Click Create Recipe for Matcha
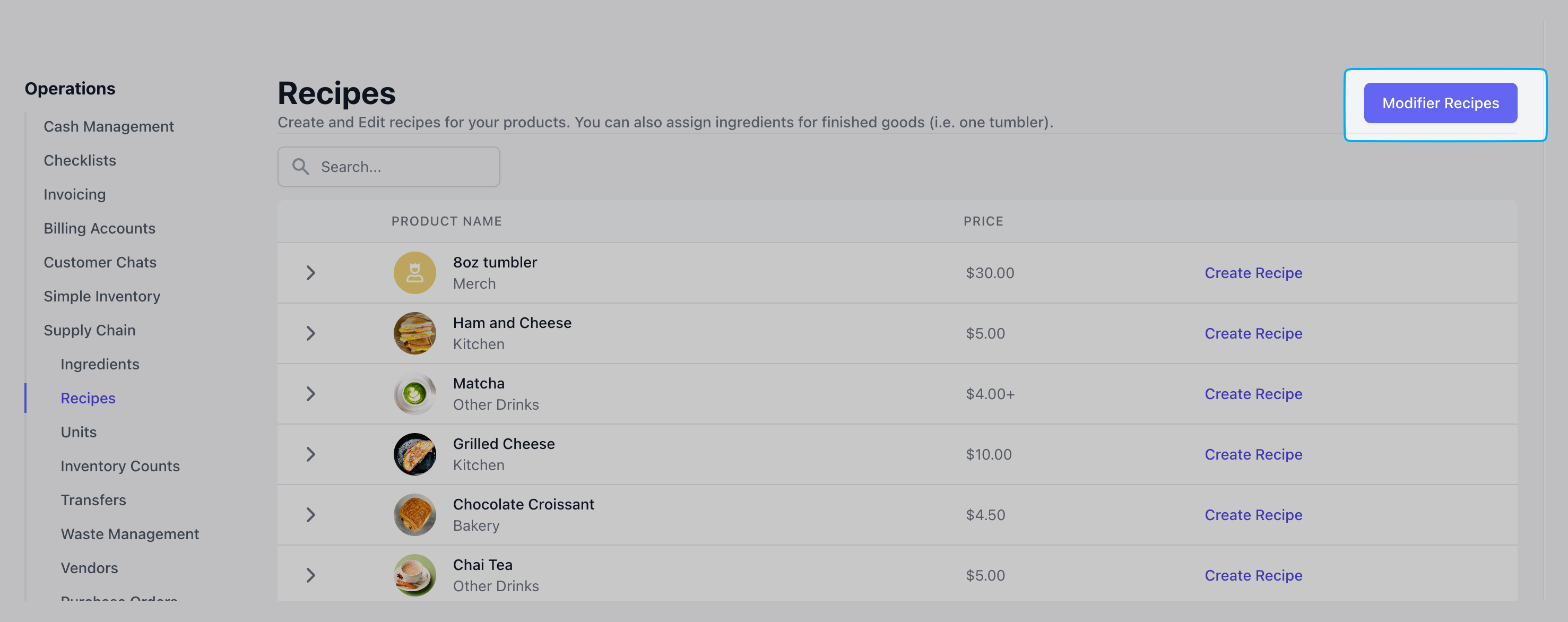Image resolution: width=1568 pixels, height=622 pixels. [1253, 394]
